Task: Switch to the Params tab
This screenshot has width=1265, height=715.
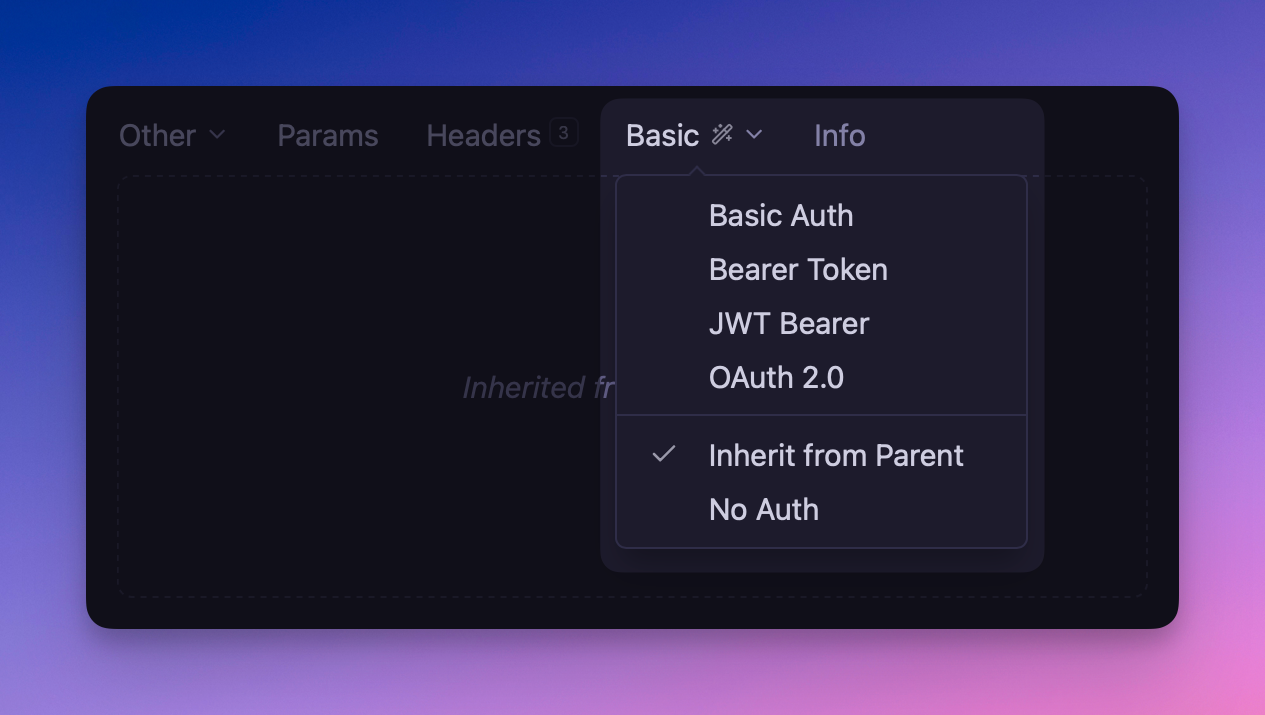Action: point(327,135)
